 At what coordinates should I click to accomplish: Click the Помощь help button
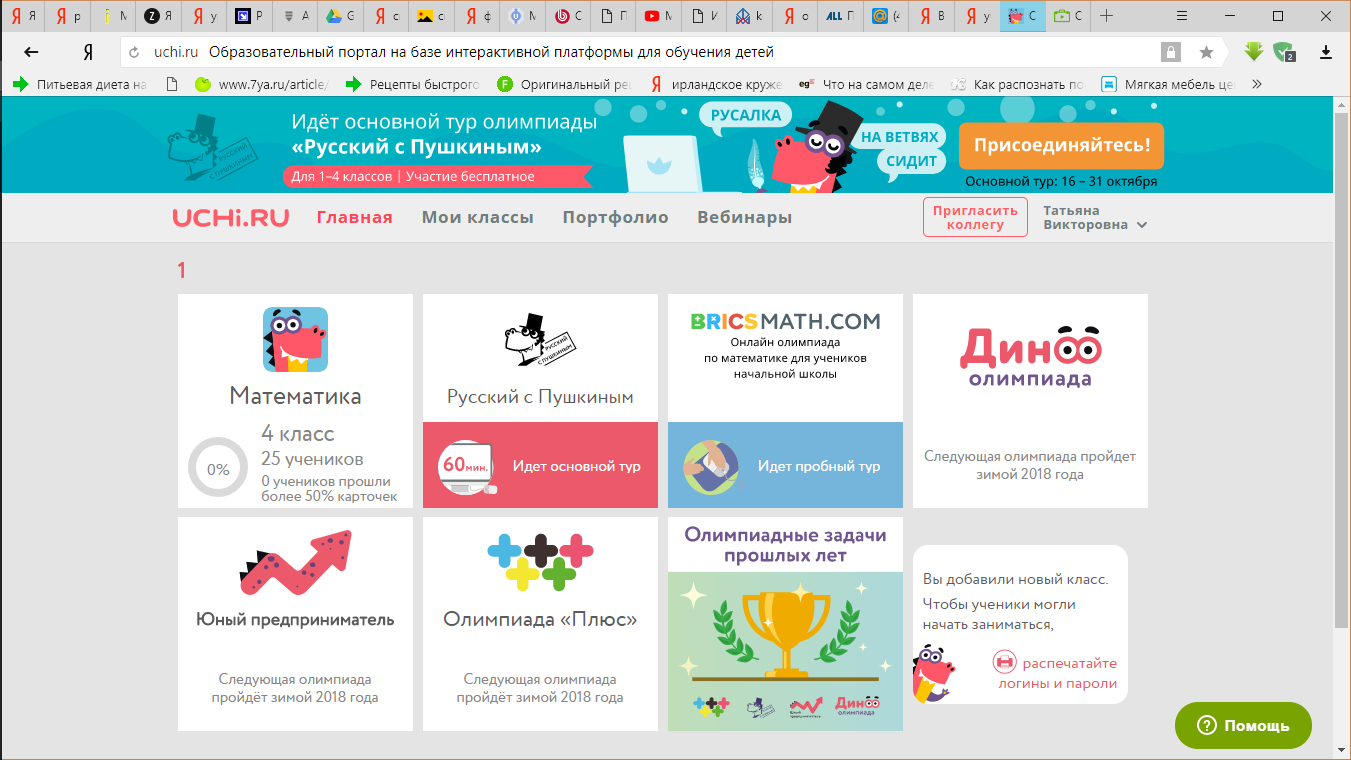(1243, 726)
